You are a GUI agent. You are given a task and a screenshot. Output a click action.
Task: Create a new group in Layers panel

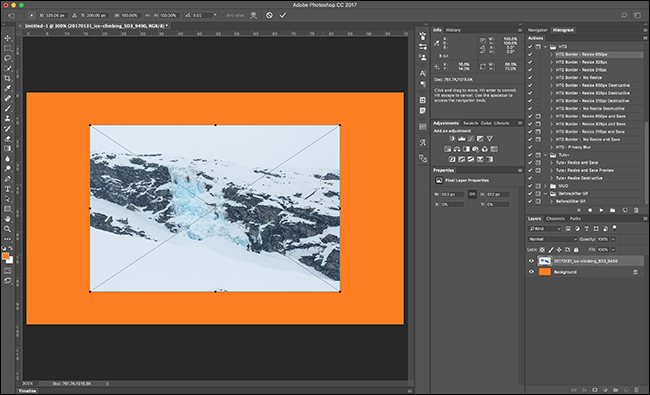point(616,390)
